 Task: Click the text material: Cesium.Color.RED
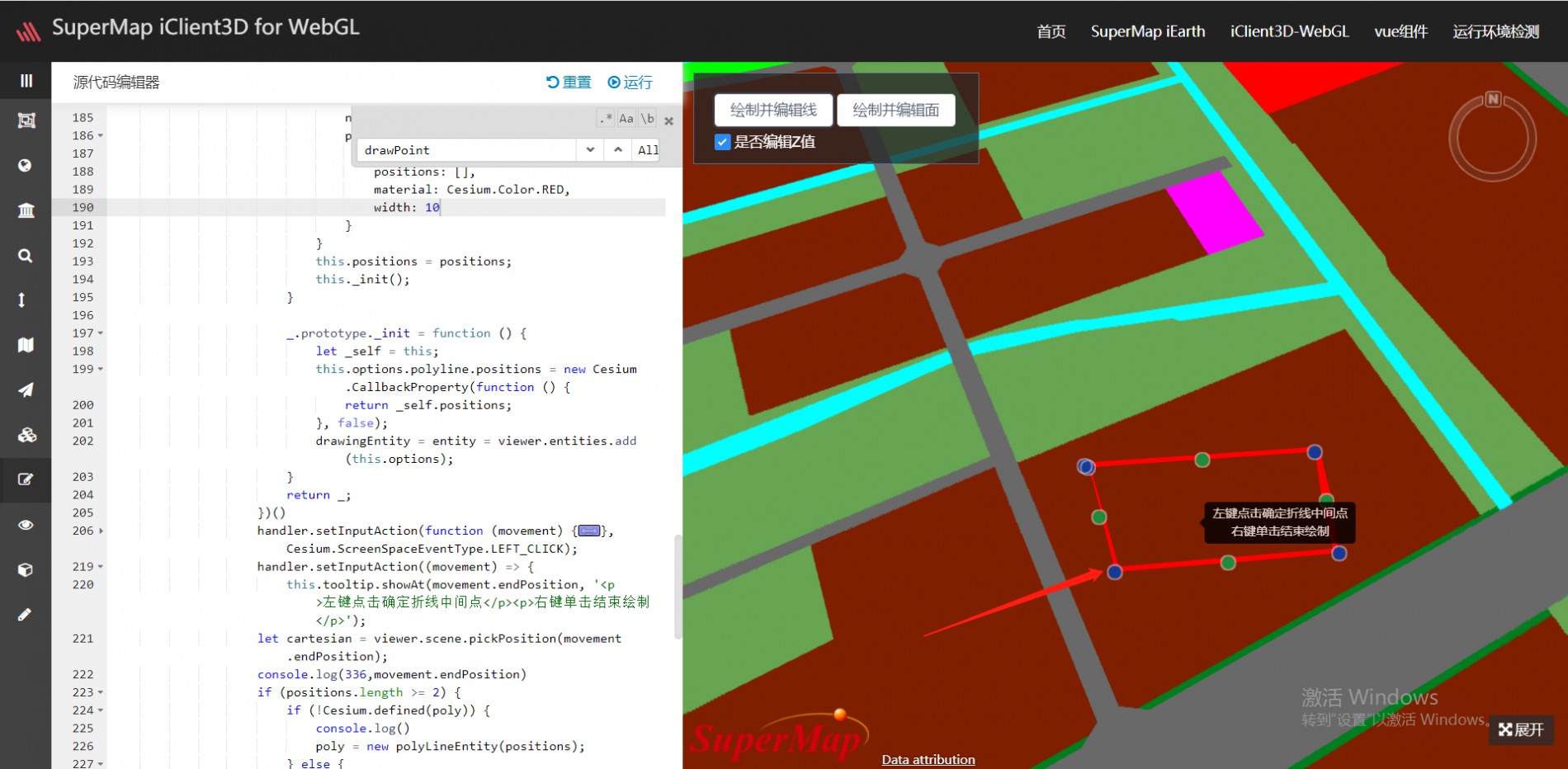tap(471, 190)
